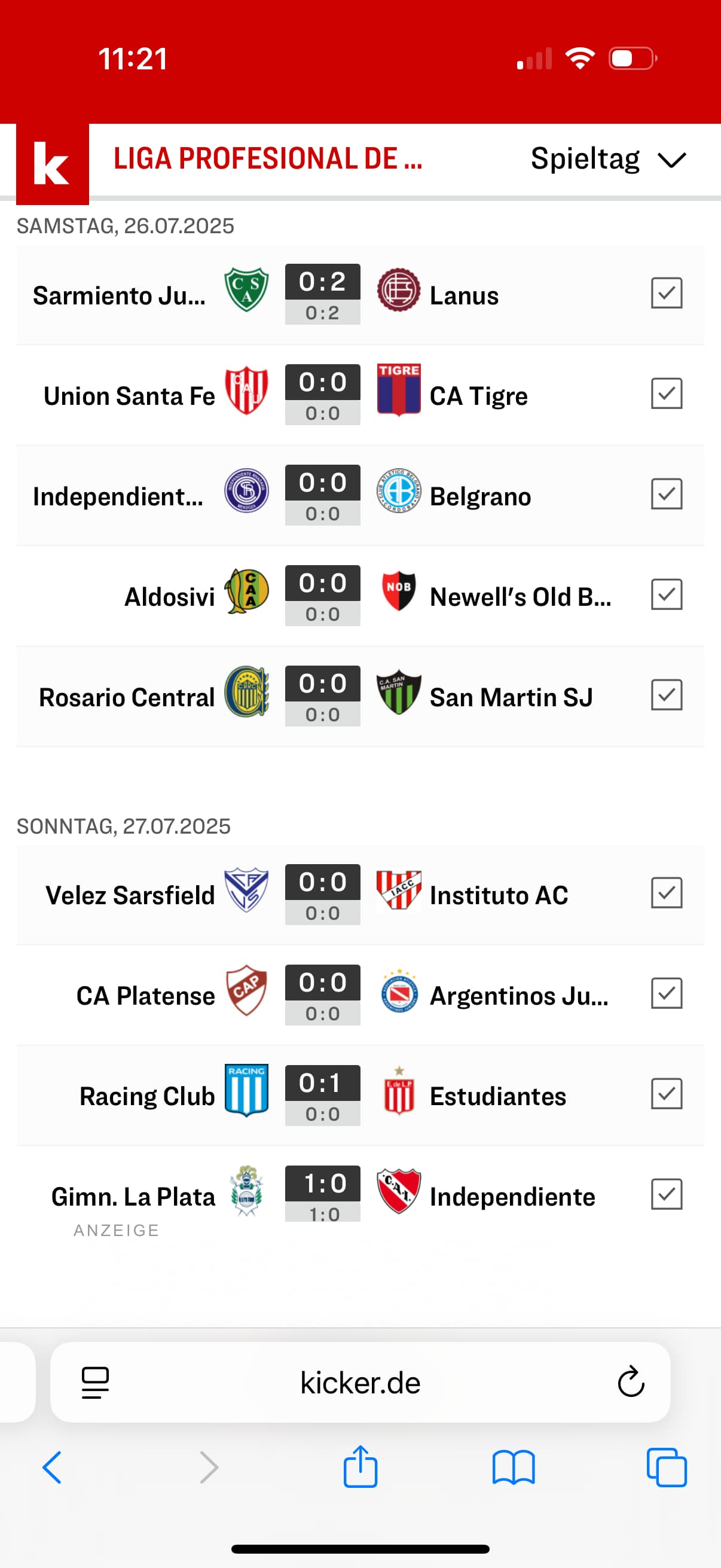Select the Velez Sarsfield team name
The image size is (721, 1568).
click(x=130, y=895)
